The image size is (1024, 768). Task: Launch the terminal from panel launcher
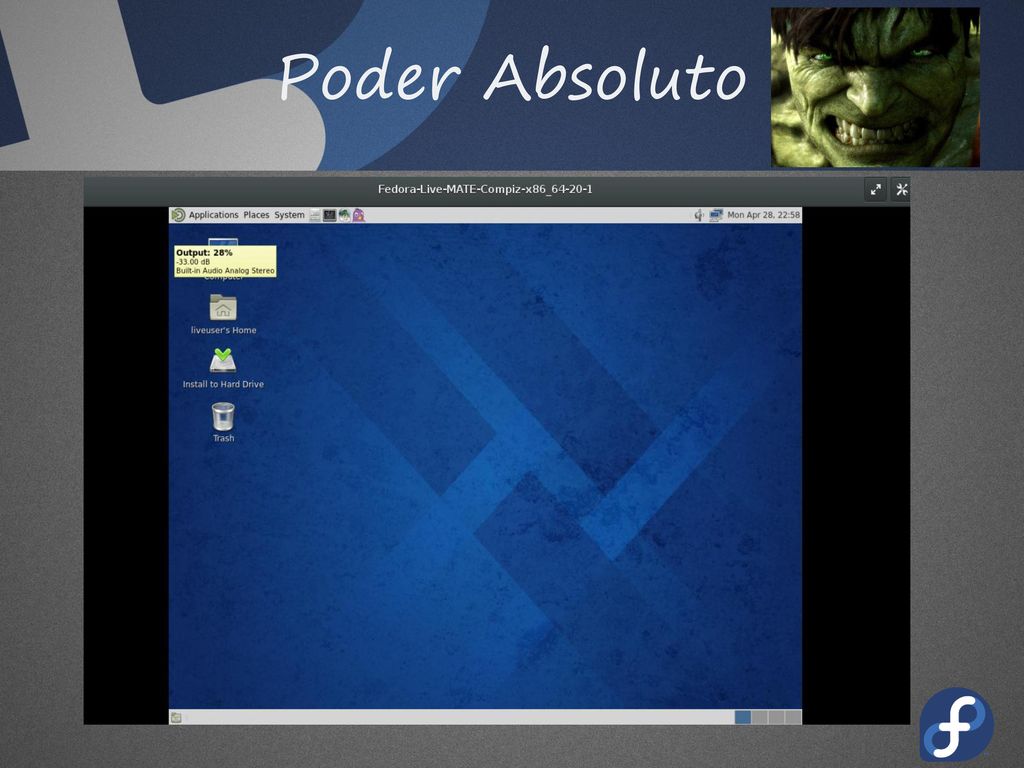(x=329, y=215)
